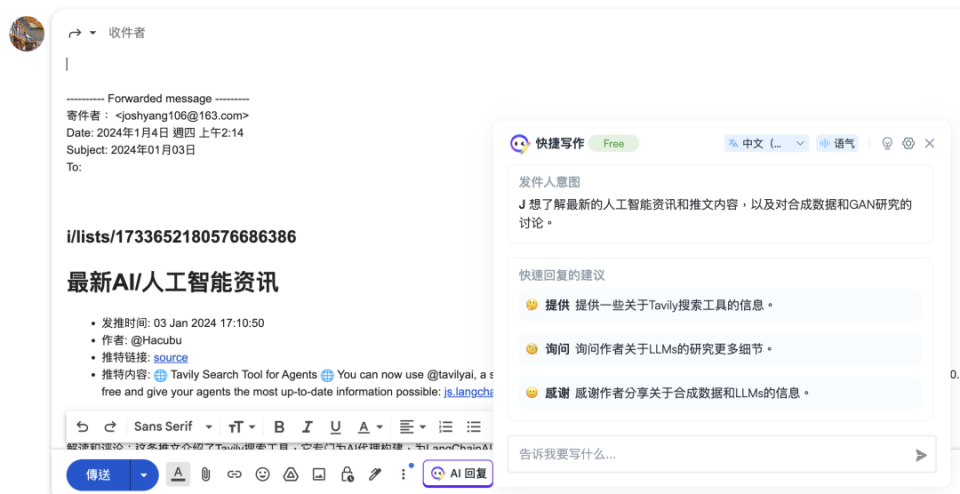This screenshot has width=960, height=494.
Task: Open the source tweet link
Action: pos(171,357)
